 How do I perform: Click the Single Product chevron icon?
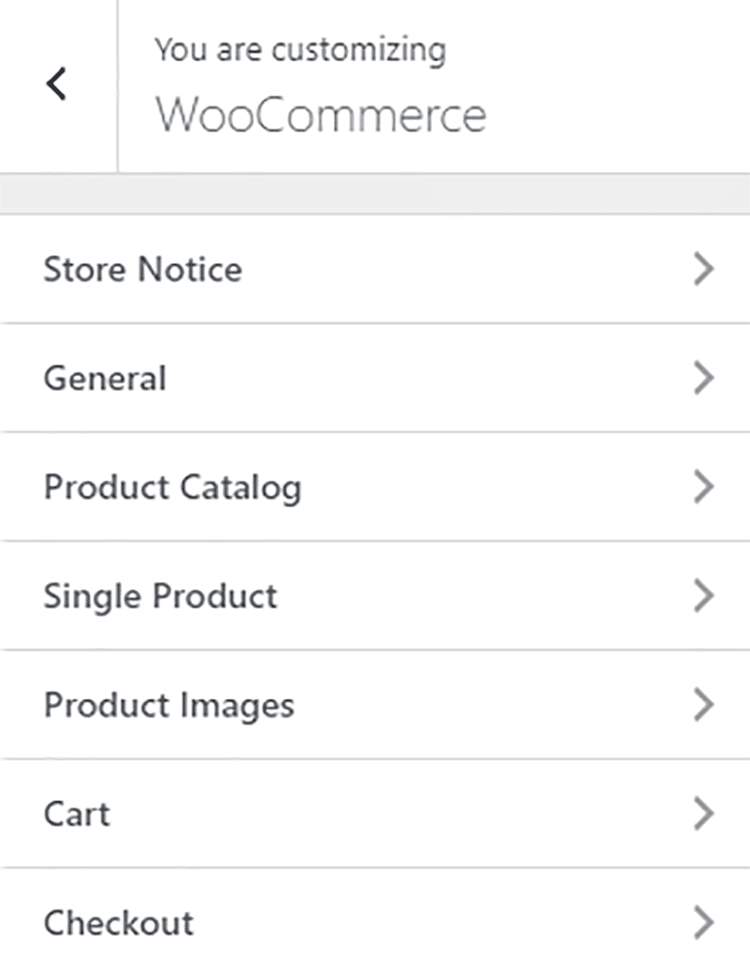click(x=704, y=596)
